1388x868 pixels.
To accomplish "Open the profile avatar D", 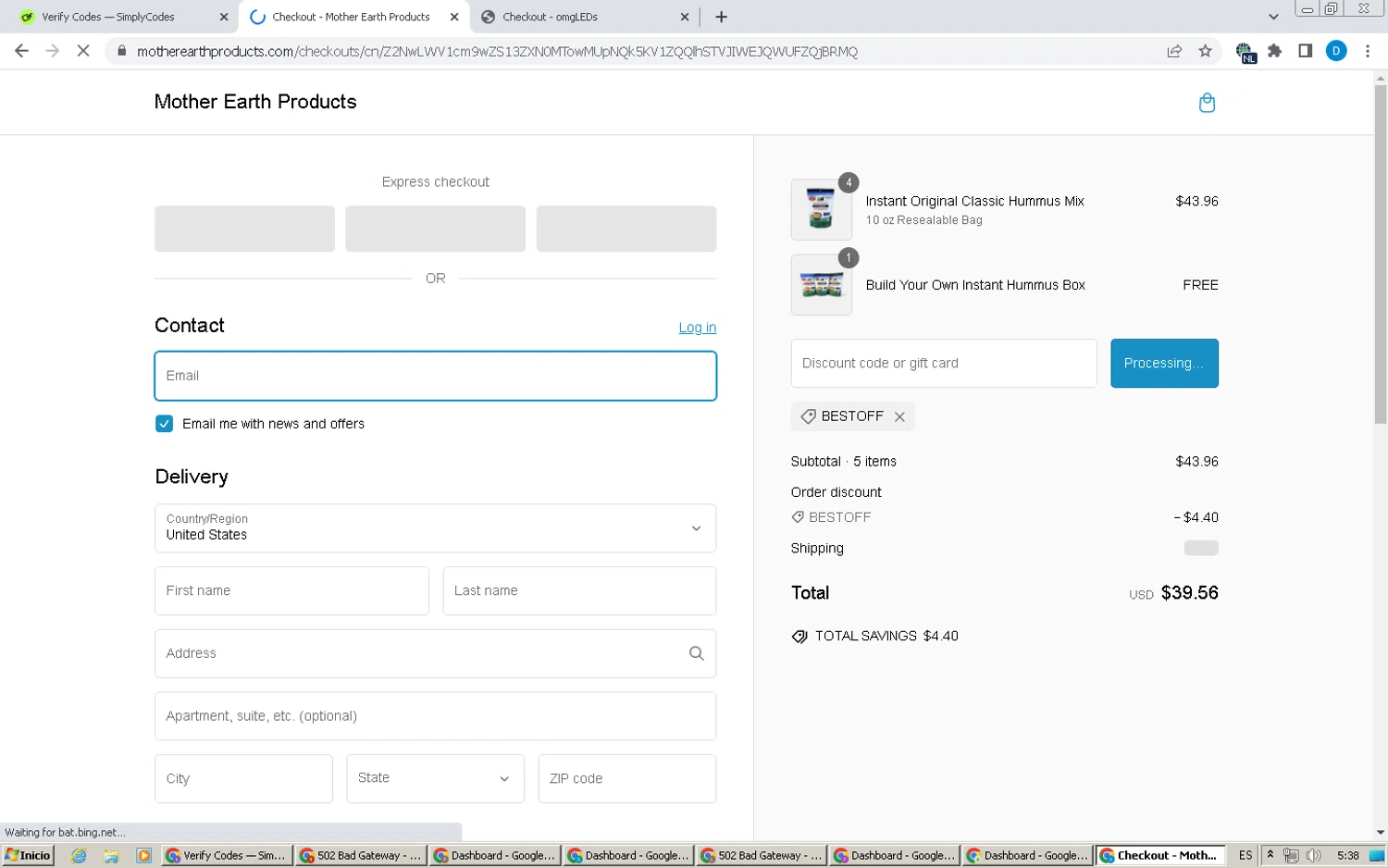I will click(1336, 51).
